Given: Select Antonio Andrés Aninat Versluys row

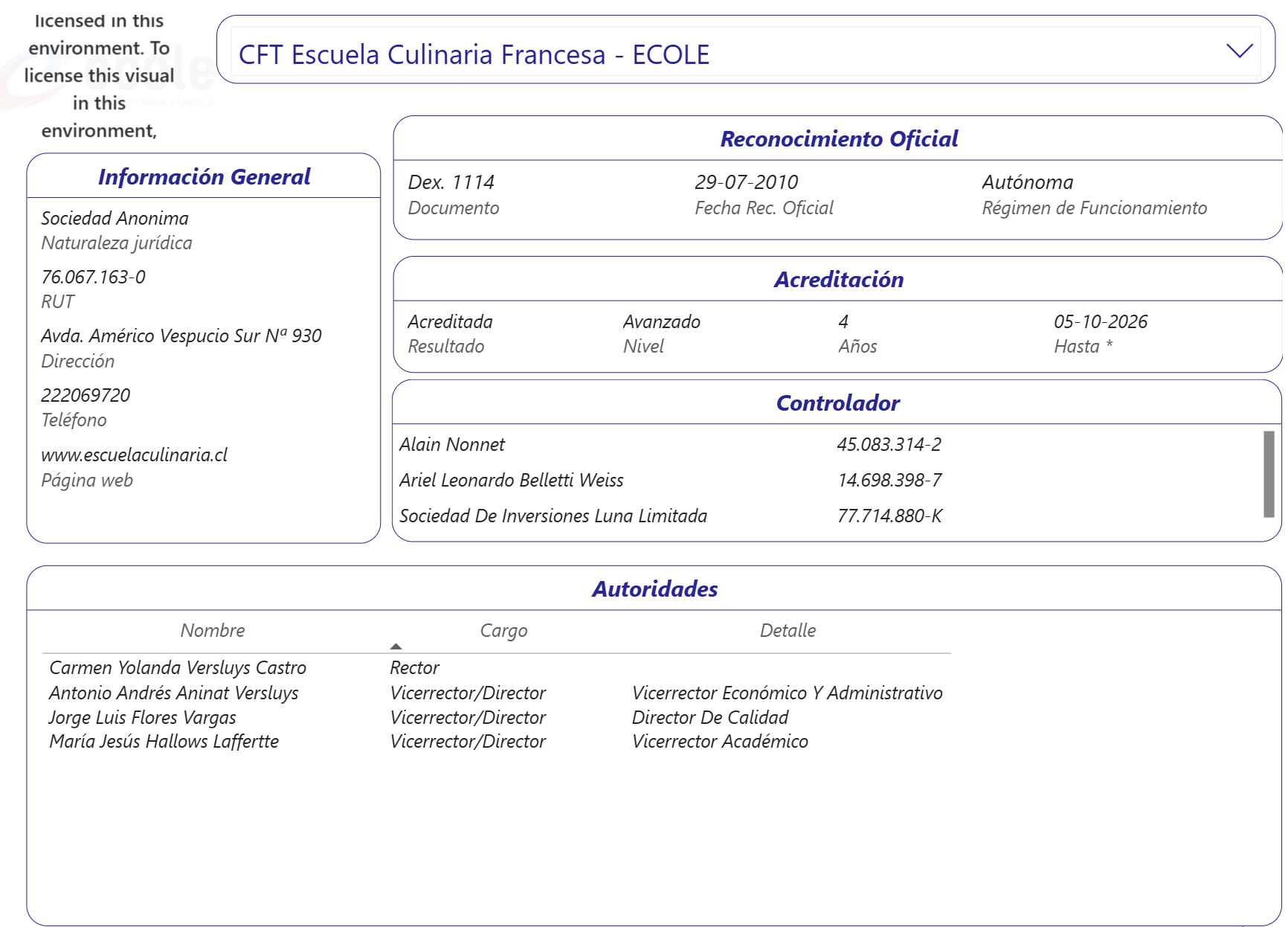Looking at the screenshot, I should pos(174,693).
